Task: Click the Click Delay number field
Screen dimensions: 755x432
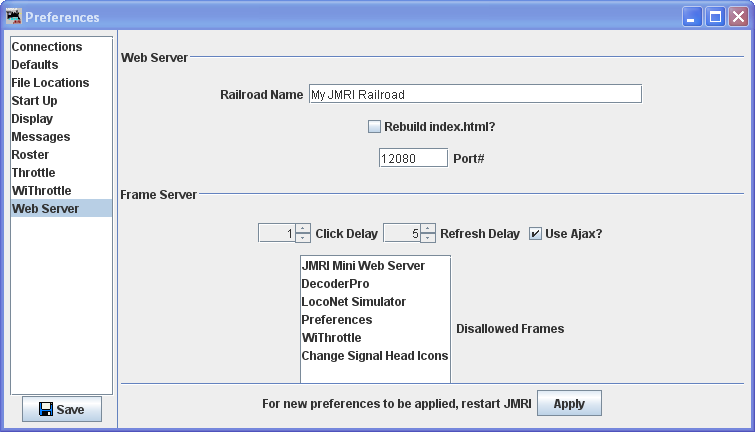Action: coord(277,233)
